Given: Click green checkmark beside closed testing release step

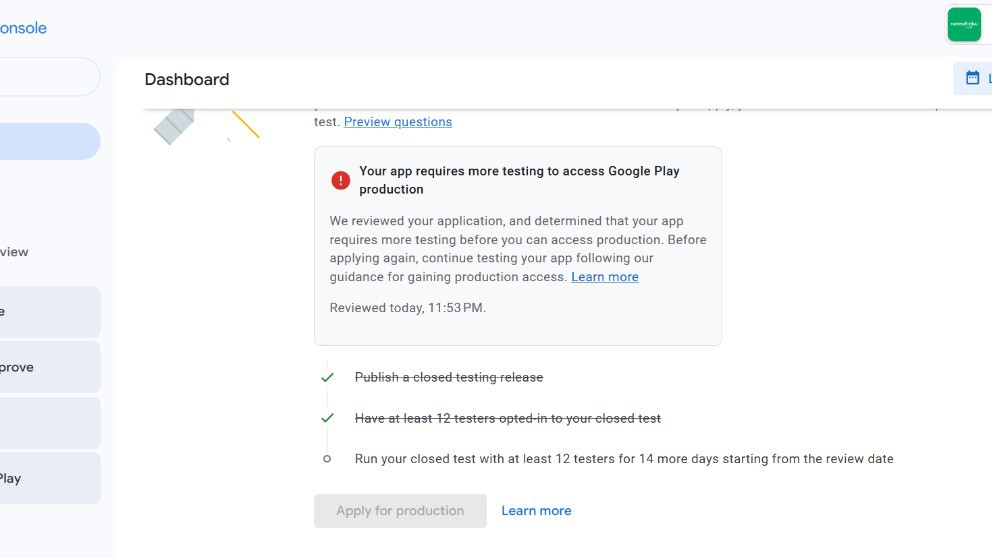Looking at the screenshot, I should tap(327, 377).
